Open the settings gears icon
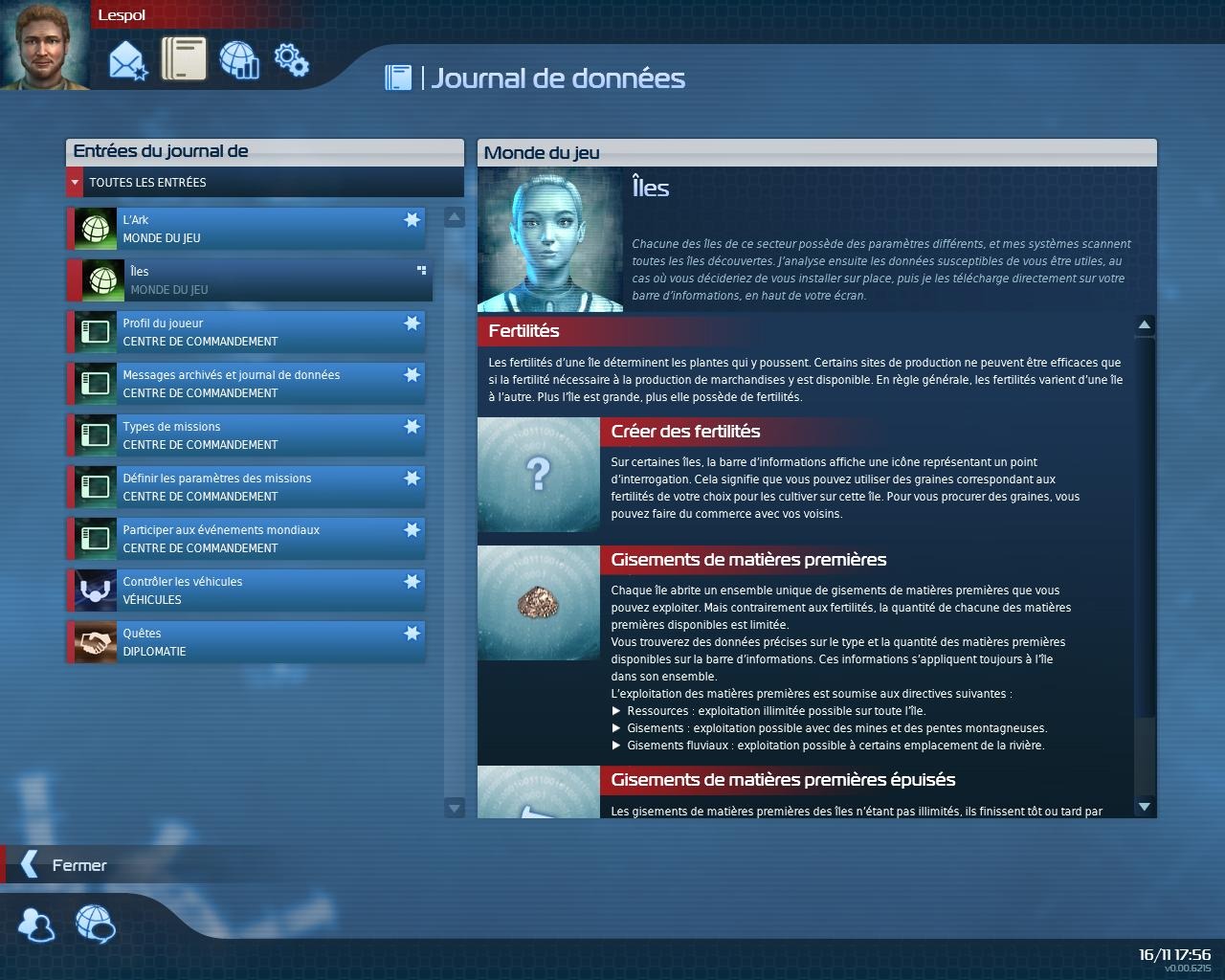Screen dimensions: 1225x980 coord(291,59)
